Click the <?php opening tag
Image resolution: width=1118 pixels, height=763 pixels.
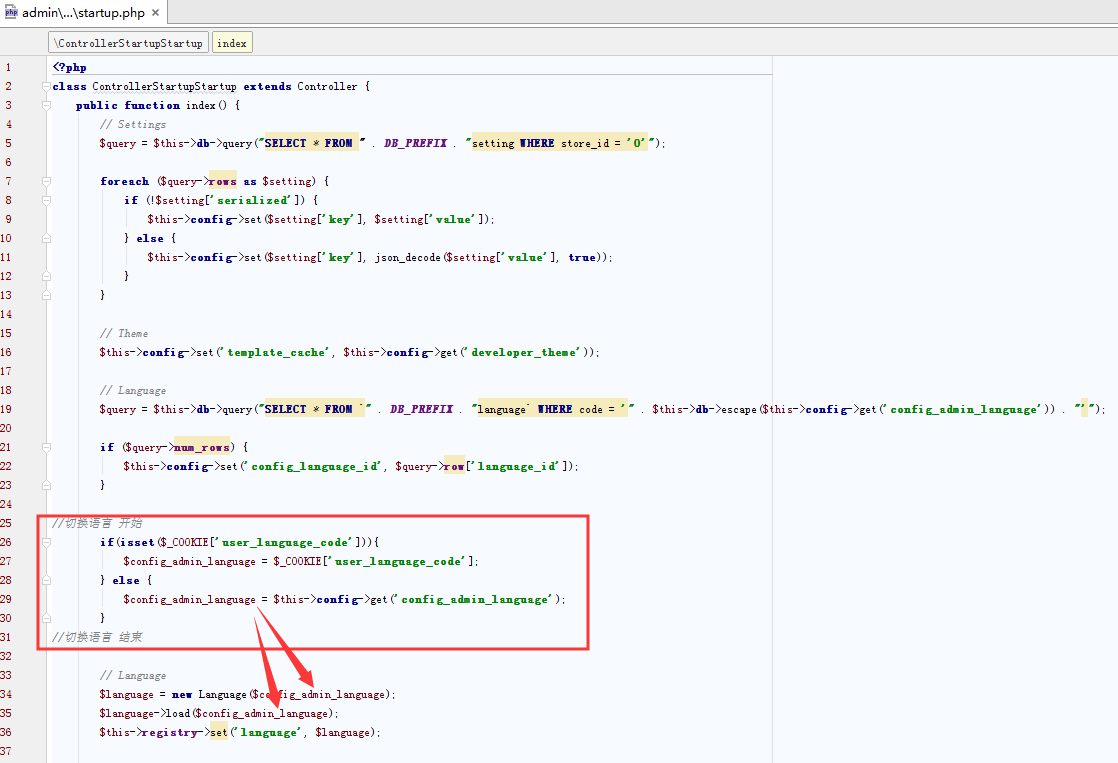69,67
